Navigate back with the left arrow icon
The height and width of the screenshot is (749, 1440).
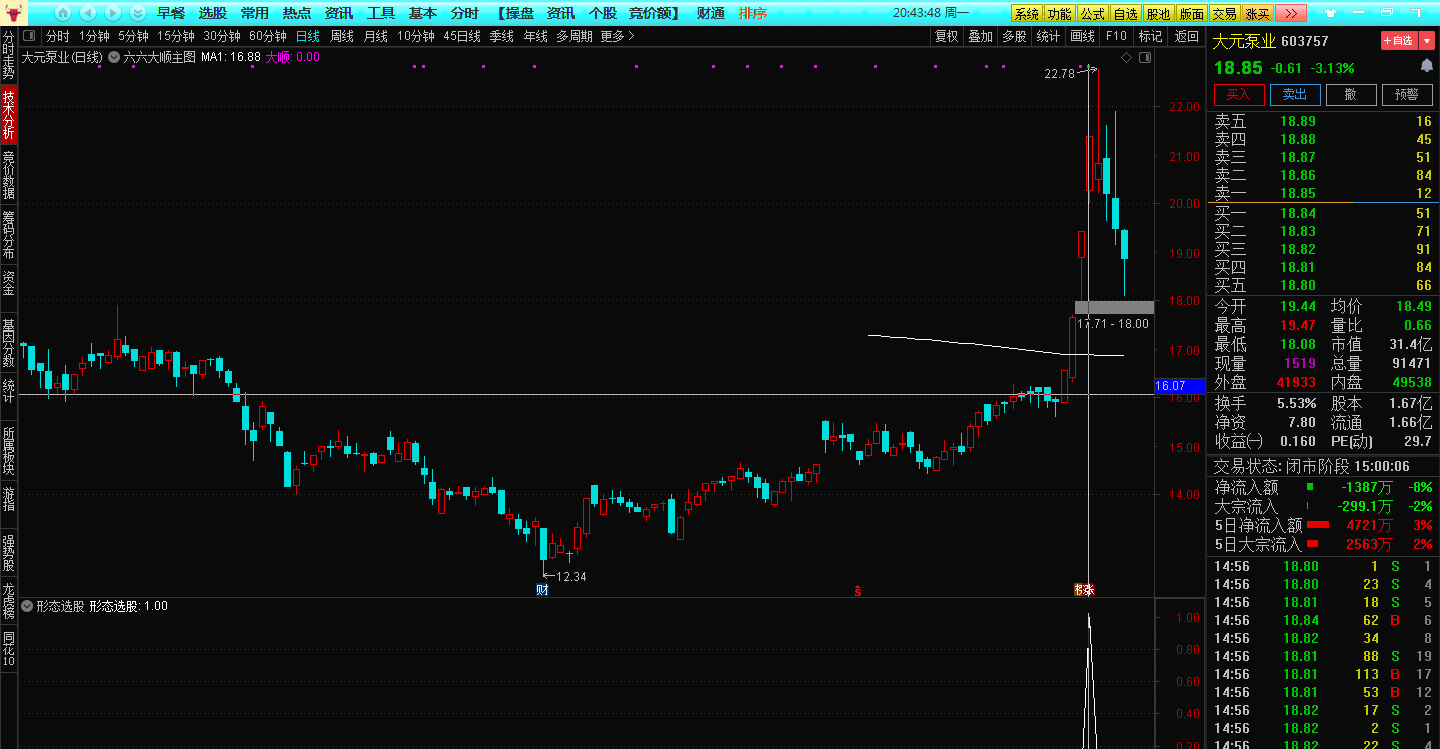(x=88, y=13)
